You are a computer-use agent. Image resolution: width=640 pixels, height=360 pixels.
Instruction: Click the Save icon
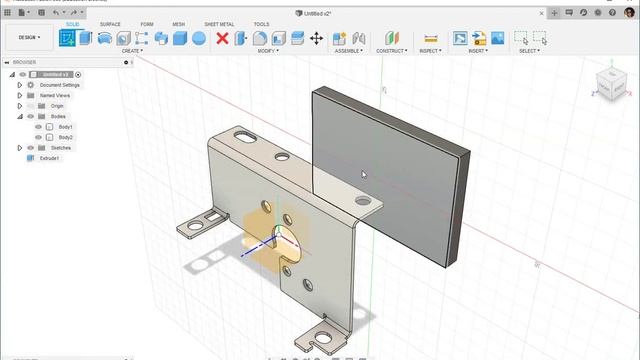[x=41, y=13]
